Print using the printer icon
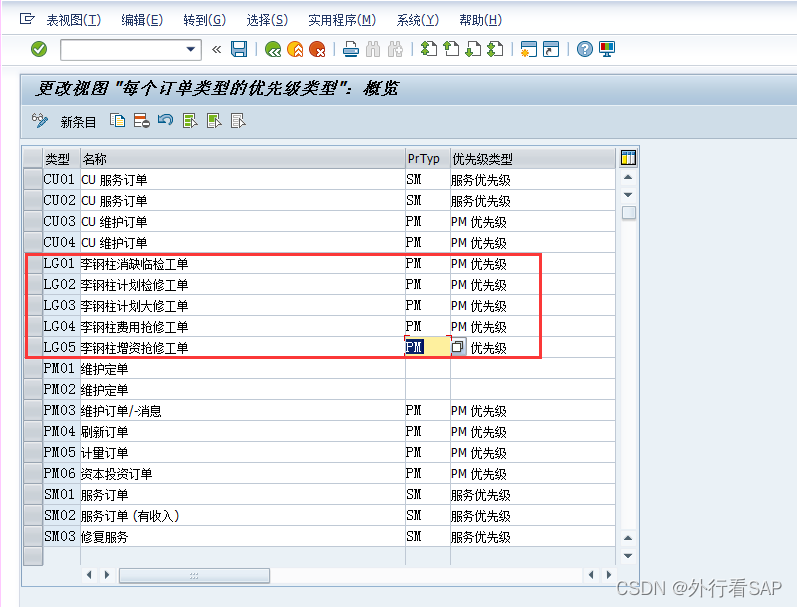This screenshot has width=797, height=607. tap(351, 49)
